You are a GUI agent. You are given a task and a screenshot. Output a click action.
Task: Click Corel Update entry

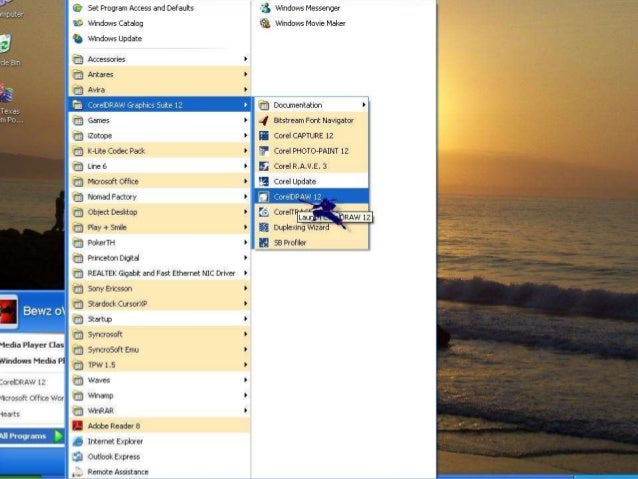[x=312, y=182]
